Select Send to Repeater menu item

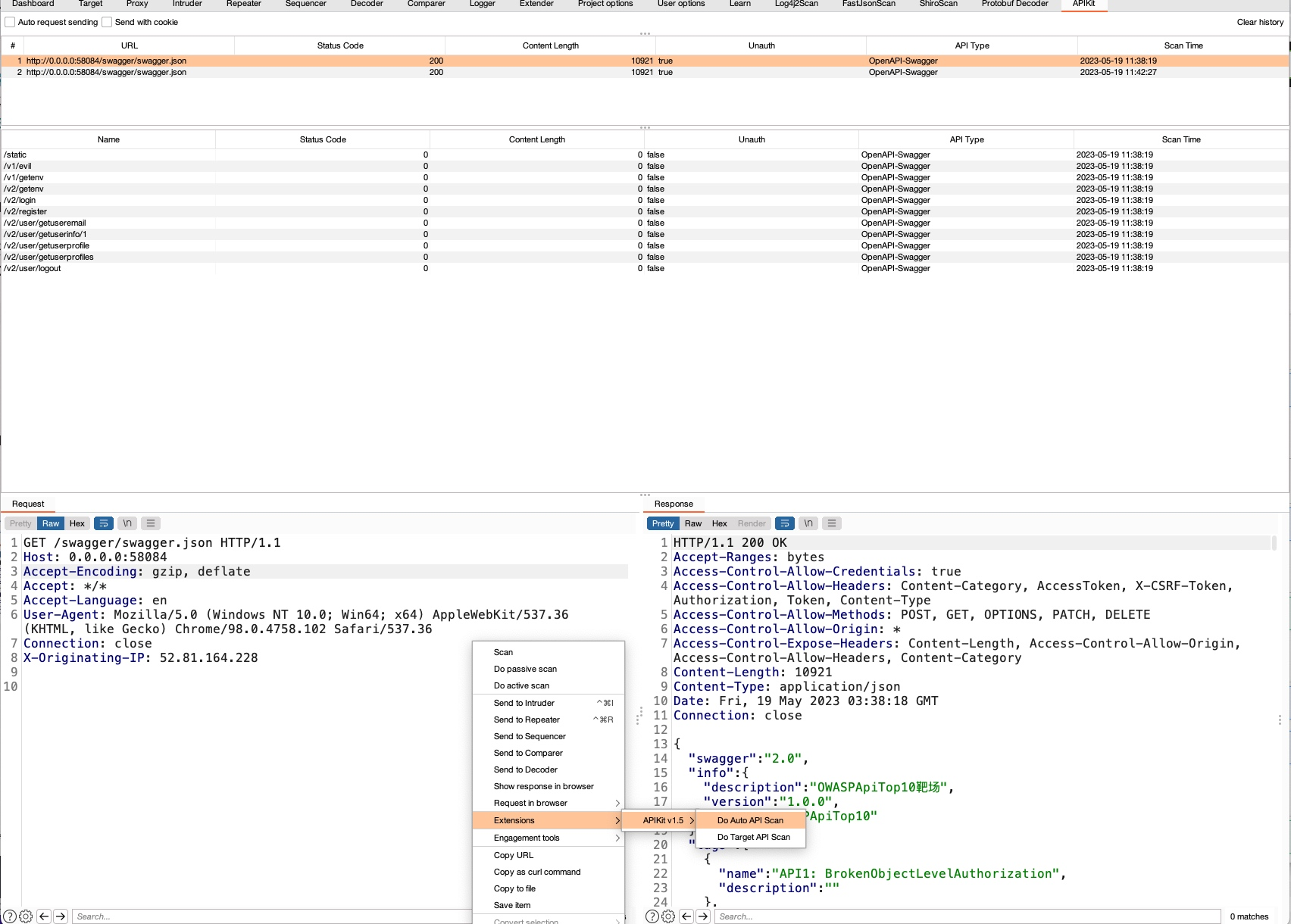547,720
